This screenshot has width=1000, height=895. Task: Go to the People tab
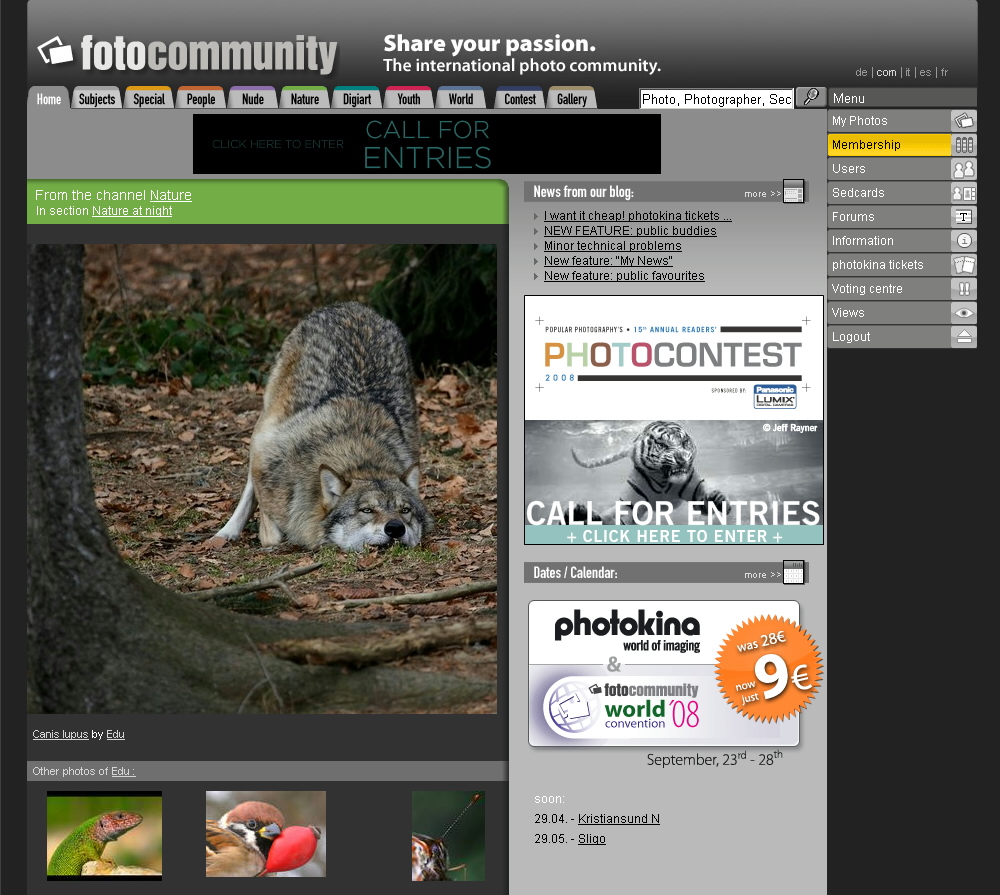201,99
